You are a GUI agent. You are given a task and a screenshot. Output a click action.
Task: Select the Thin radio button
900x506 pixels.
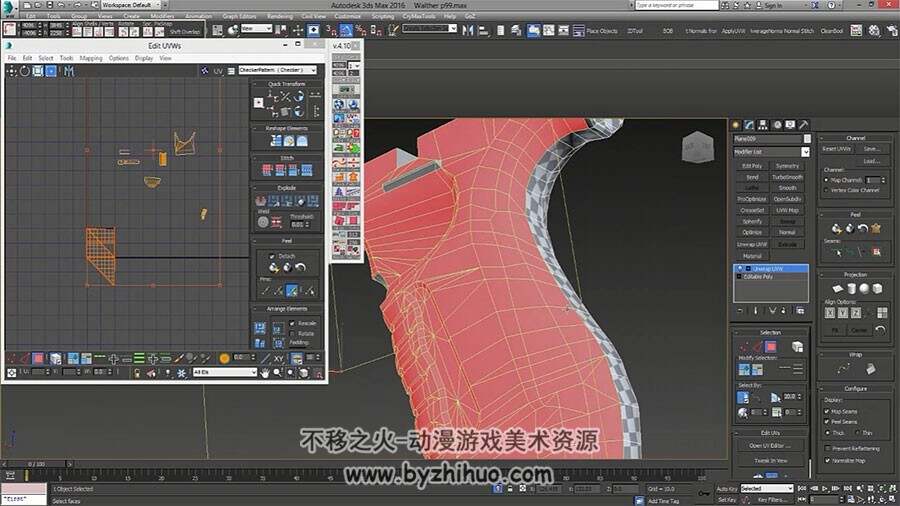pyautogui.click(x=857, y=433)
